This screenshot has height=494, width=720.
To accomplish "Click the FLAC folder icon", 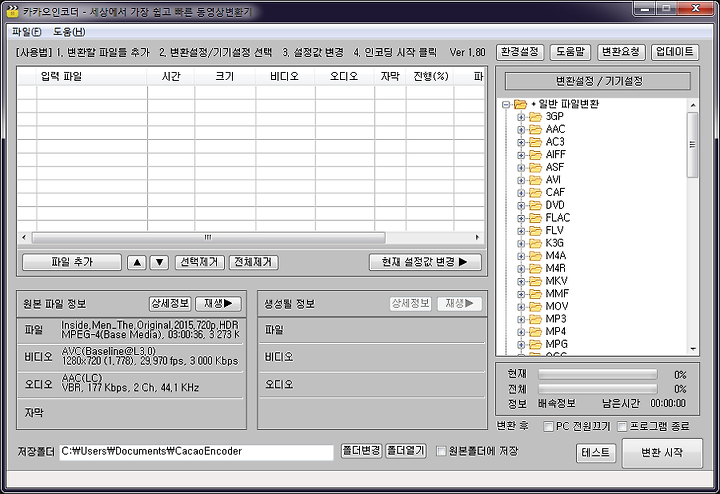I will [535, 218].
